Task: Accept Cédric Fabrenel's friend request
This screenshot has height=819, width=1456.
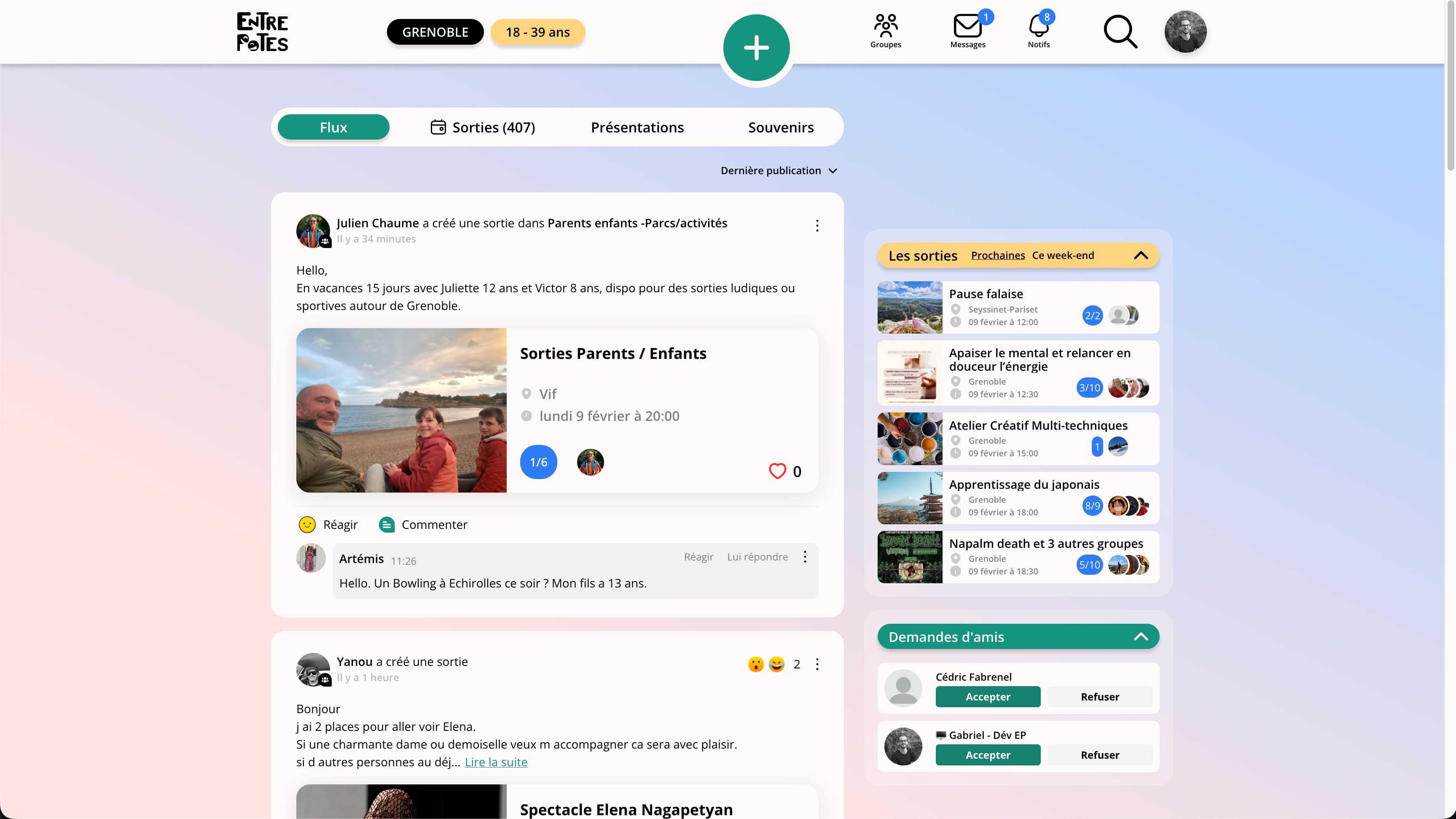Action: click(x=987, y=697)
